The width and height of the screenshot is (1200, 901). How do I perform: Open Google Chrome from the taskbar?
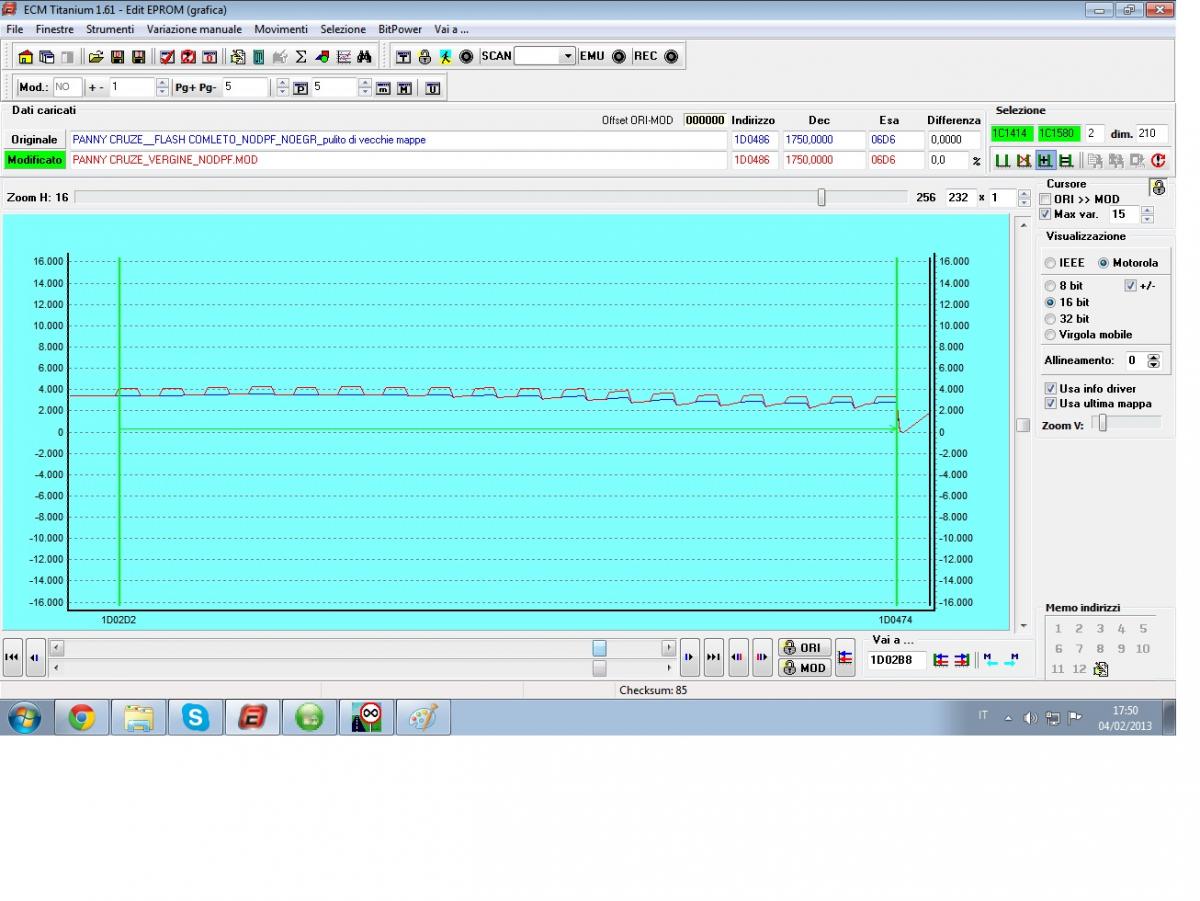[x=82, y=717]
